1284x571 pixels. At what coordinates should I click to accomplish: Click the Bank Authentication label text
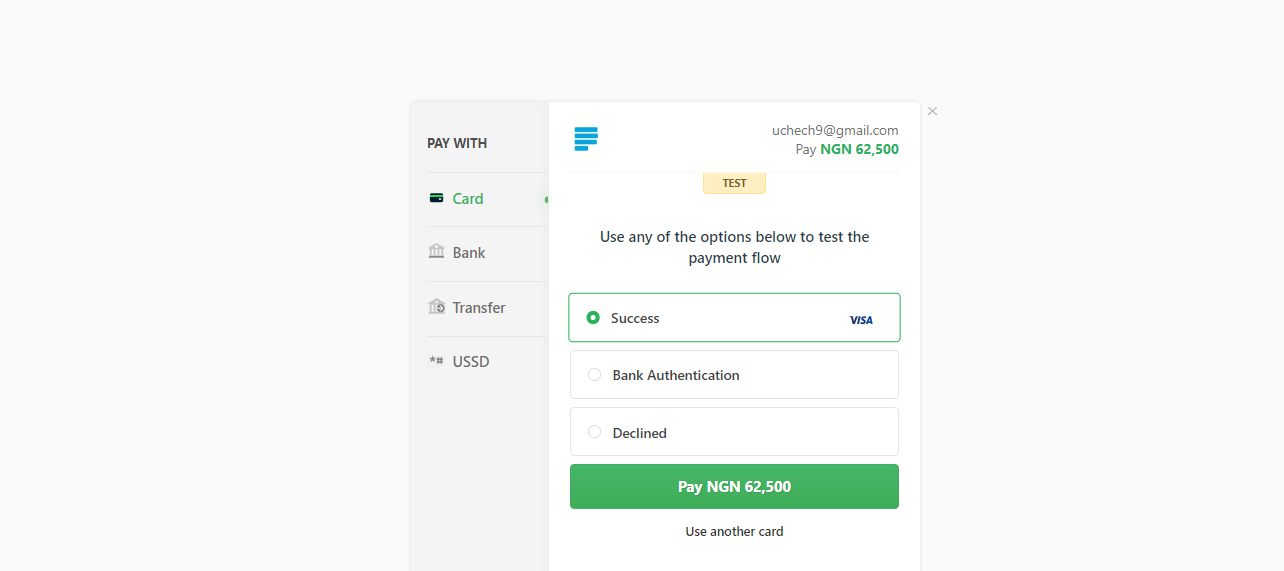tap(676, 376)
